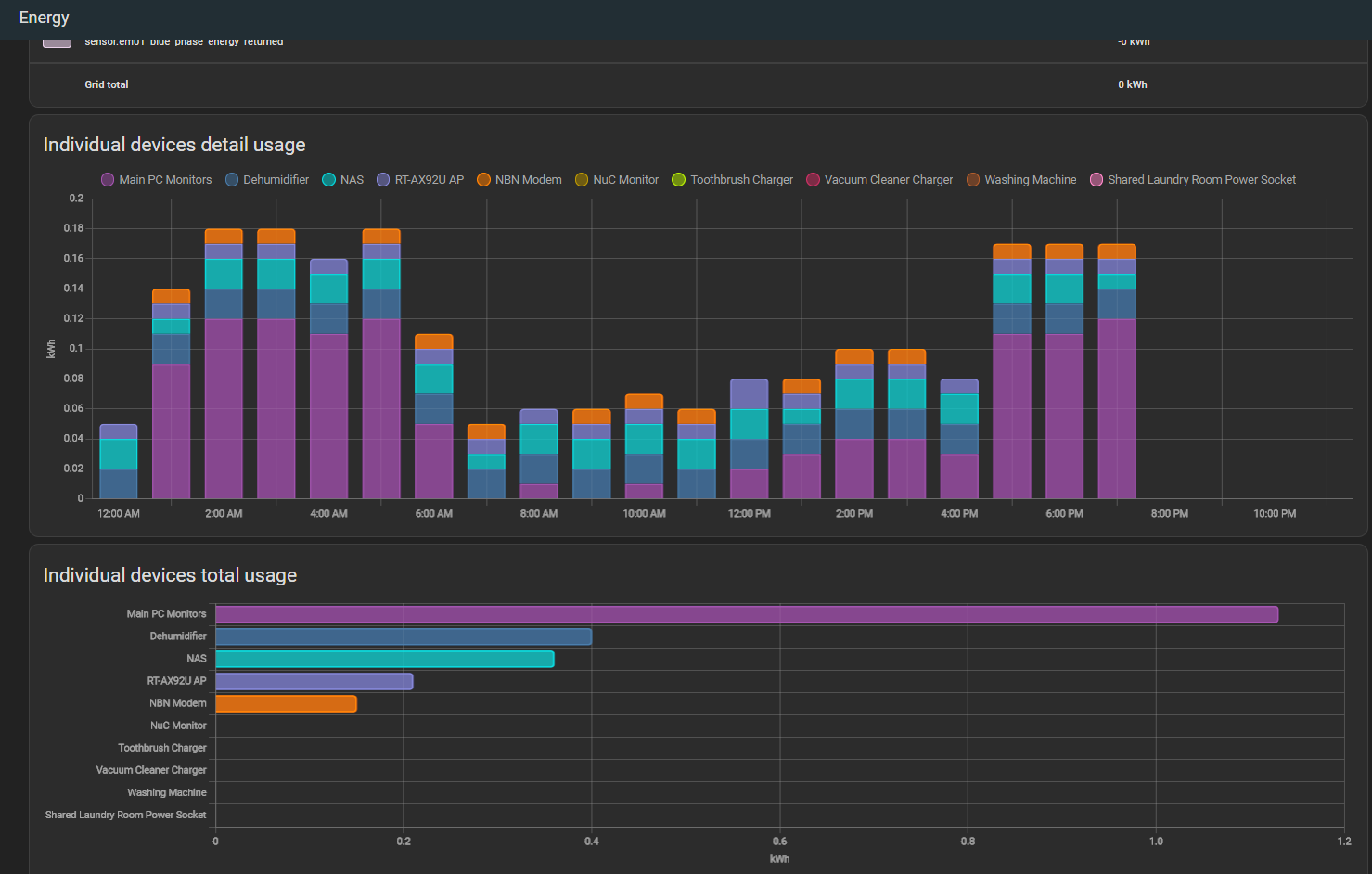Click the Main PC Monitors bar in total usage
The image size is (1372, 874).
point(742,613)
